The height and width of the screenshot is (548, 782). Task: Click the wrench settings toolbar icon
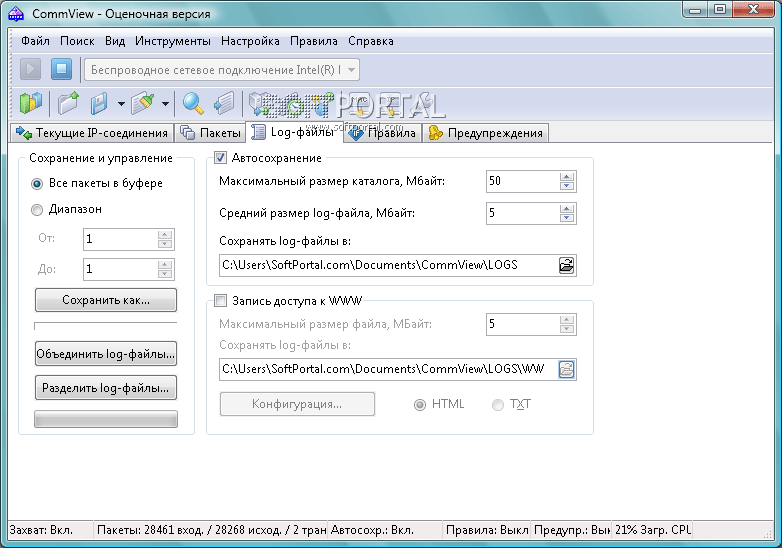423,103
